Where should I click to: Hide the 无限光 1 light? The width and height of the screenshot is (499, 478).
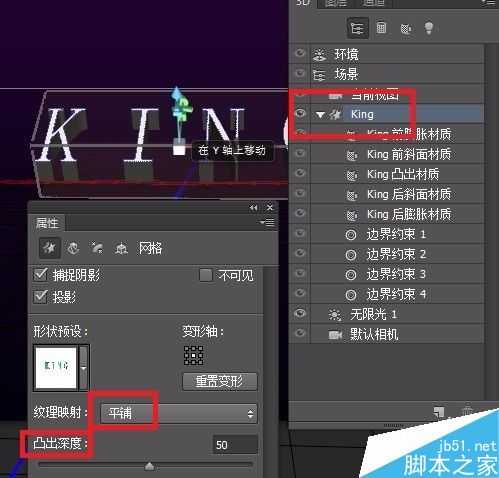300,313
